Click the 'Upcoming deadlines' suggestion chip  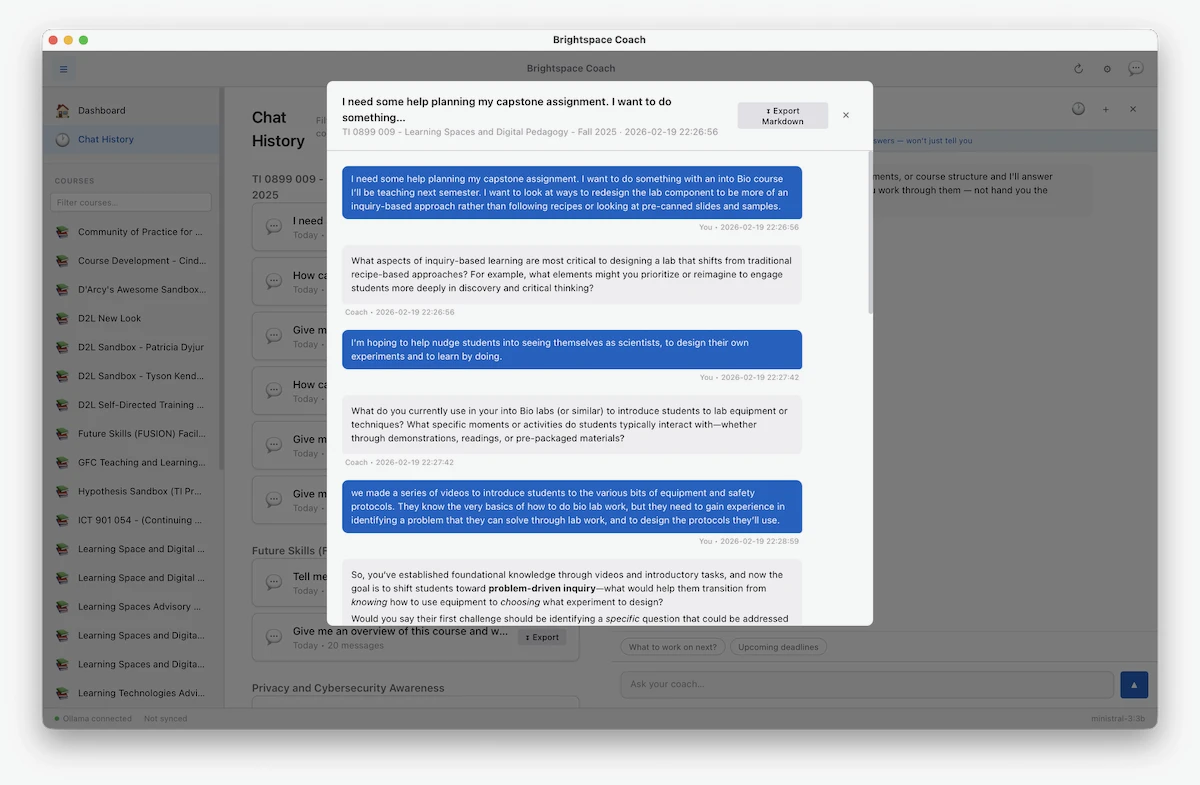[x=778, y=647]
